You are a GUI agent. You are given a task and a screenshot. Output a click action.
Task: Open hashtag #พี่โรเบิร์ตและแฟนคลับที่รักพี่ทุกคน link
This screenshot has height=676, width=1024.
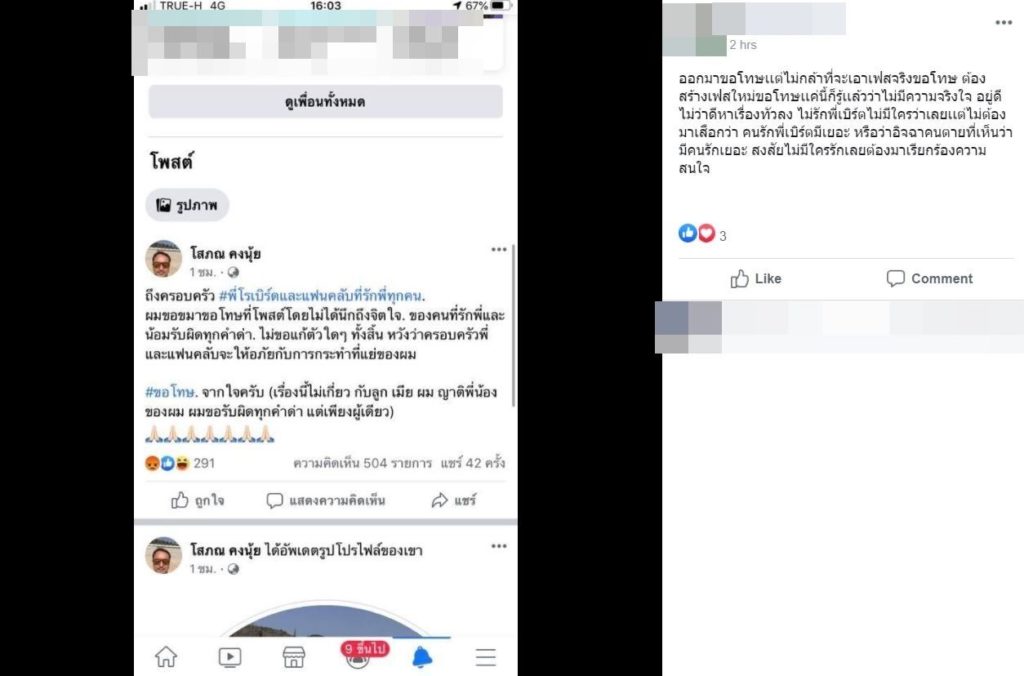coord(322,296)
